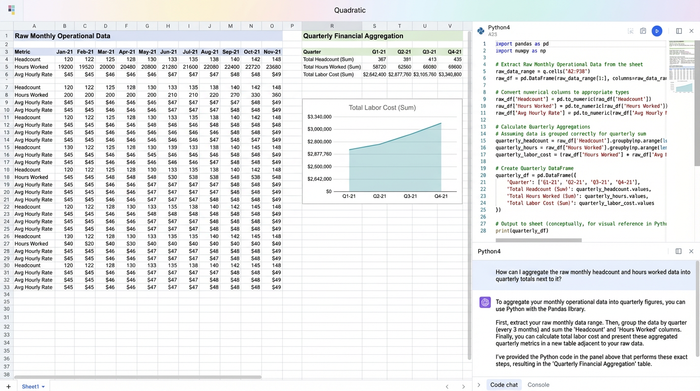This screenshot has width=700, height=391.
Task: Click the spreadsheet vertical scrollbar
Action: (469, 196)
